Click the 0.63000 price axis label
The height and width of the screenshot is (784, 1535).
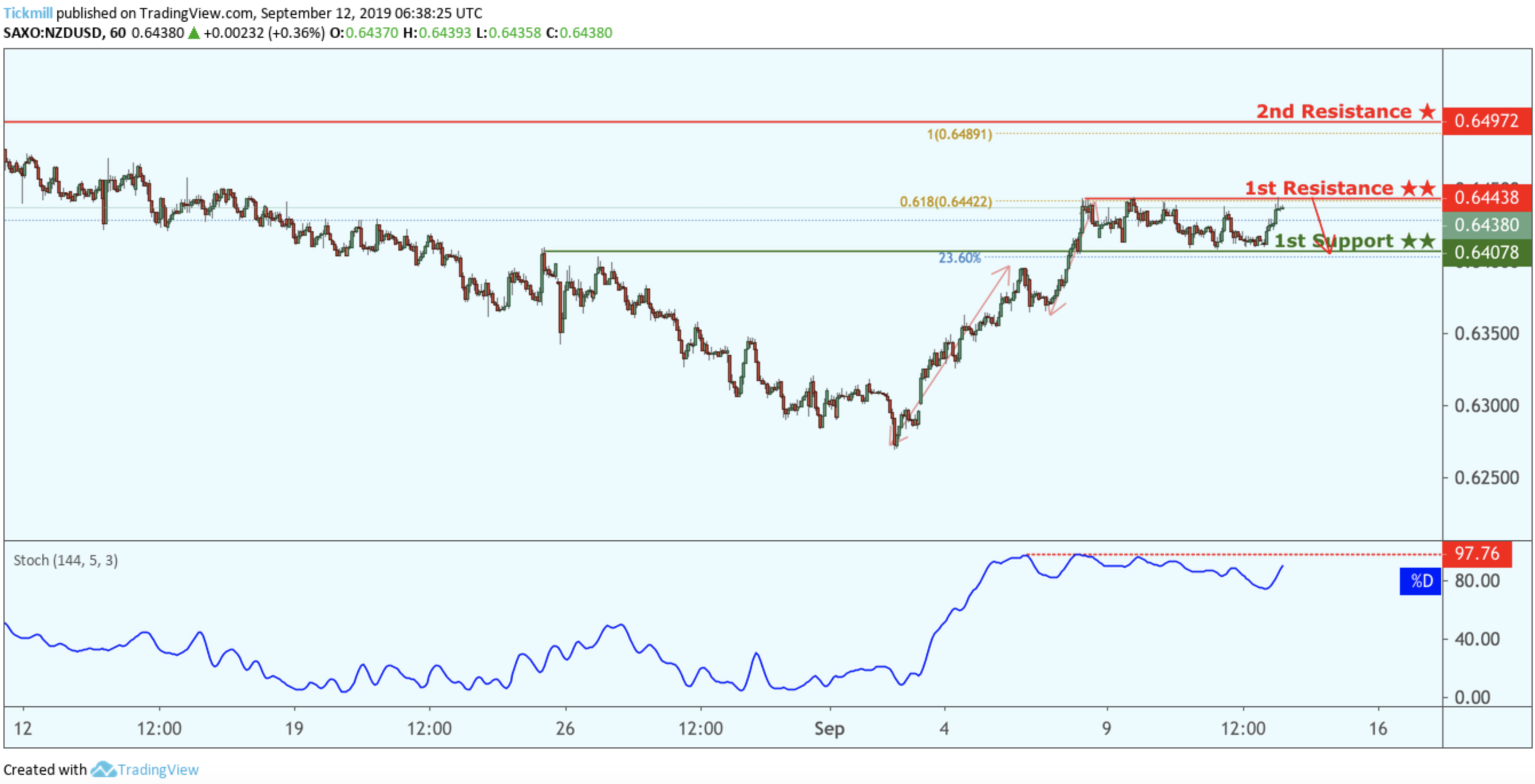pyautogui.click(x=1487, y=406)
